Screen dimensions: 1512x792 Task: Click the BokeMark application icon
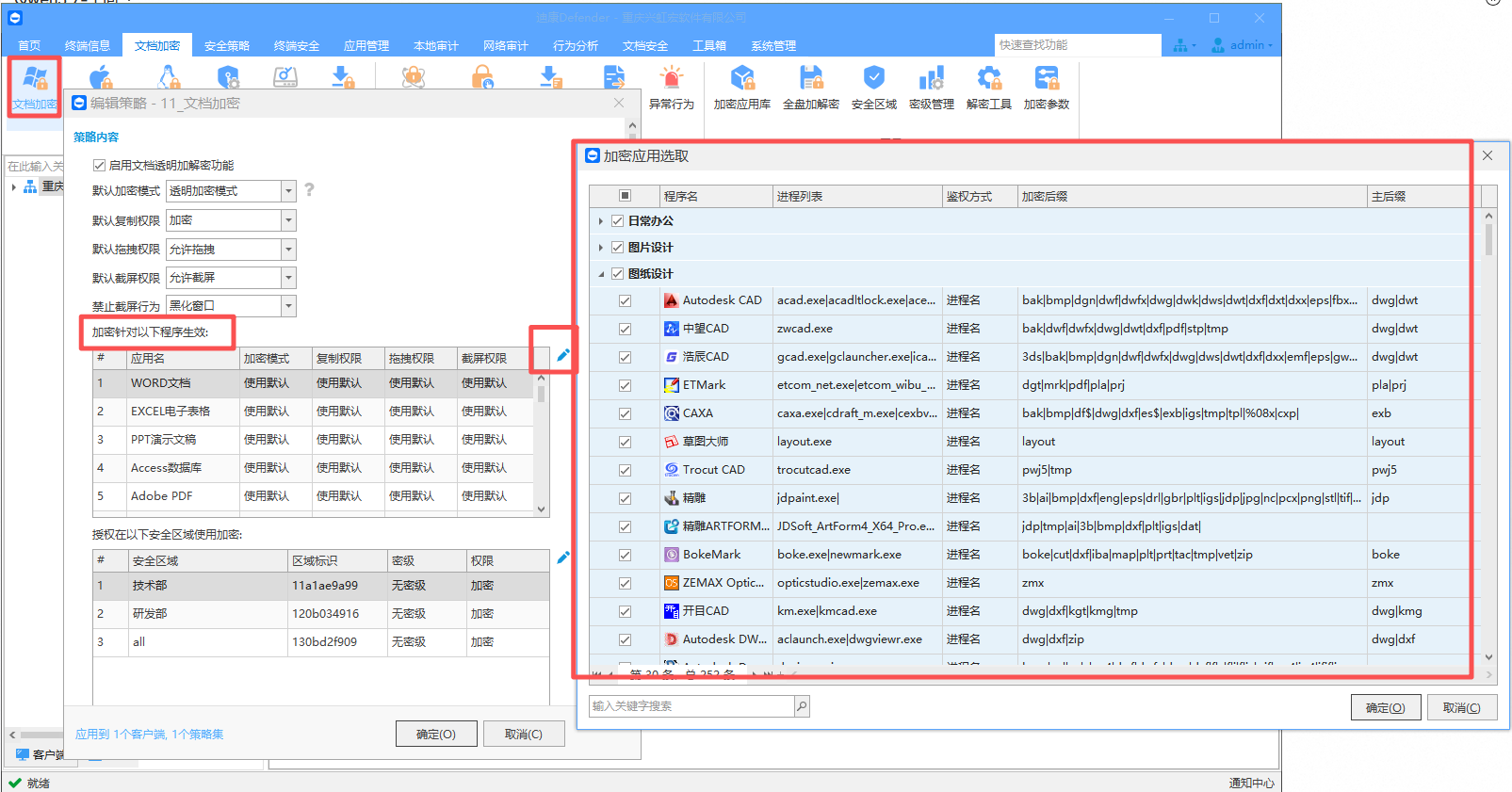pos(672,555)
